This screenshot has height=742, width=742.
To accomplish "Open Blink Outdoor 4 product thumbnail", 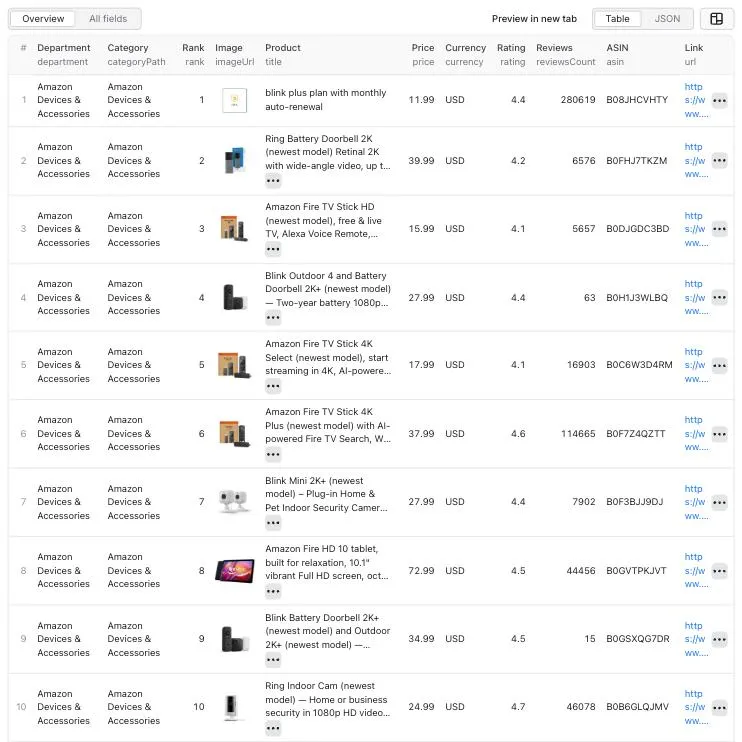I will tap(234, 297).
